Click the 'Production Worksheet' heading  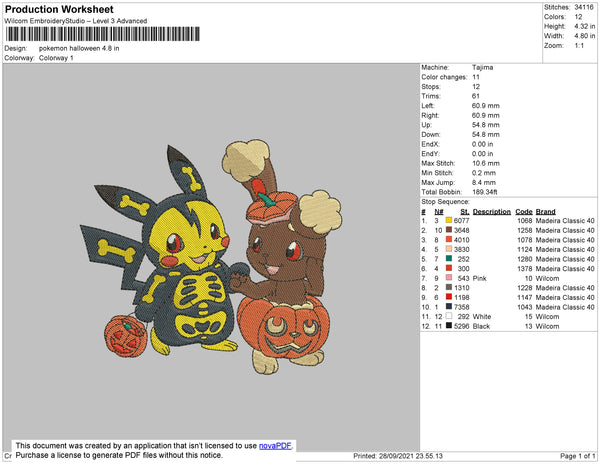tap(59, 10)
